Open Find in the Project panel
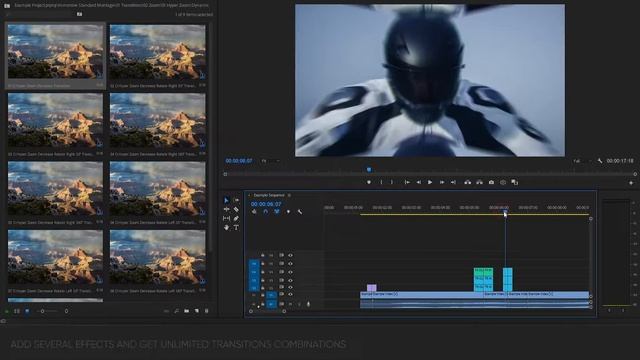 (176, 311)
